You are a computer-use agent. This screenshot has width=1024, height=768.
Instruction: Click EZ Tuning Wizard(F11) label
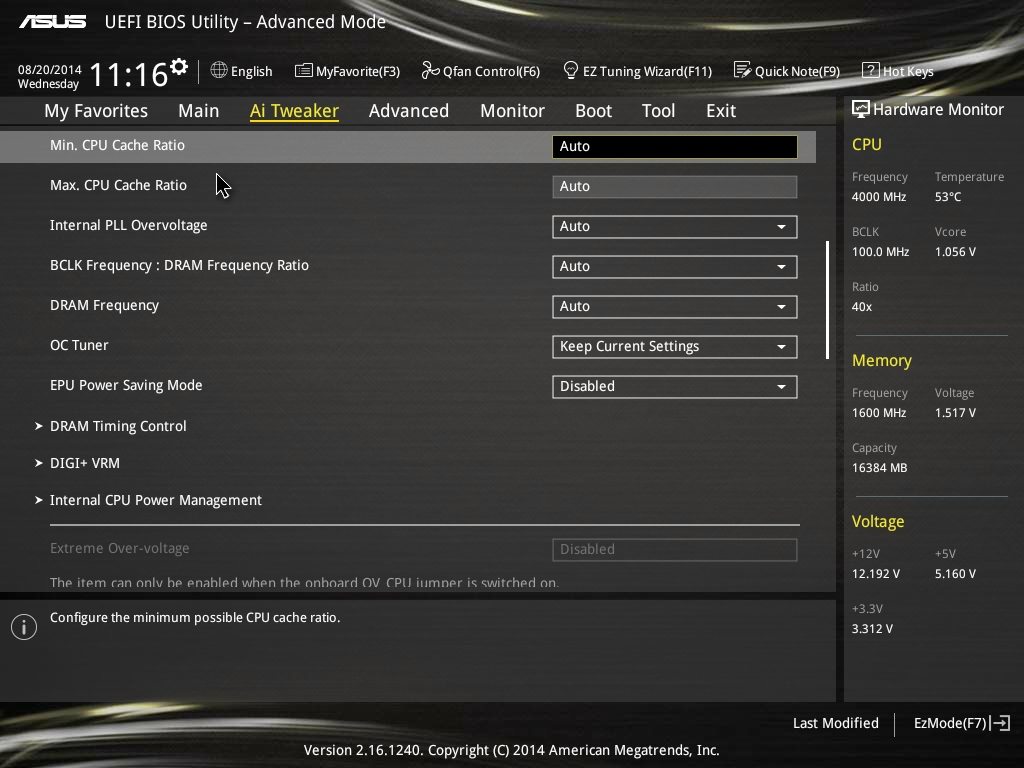[x=647, y=71]
